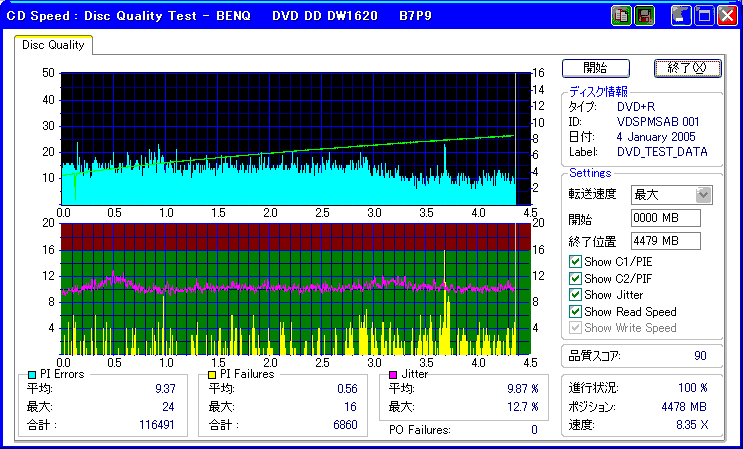The height and width of the screenshot is (449, 743).
Task: Toggle the Show Jitter checkbox
Action: tap(575, 295)
